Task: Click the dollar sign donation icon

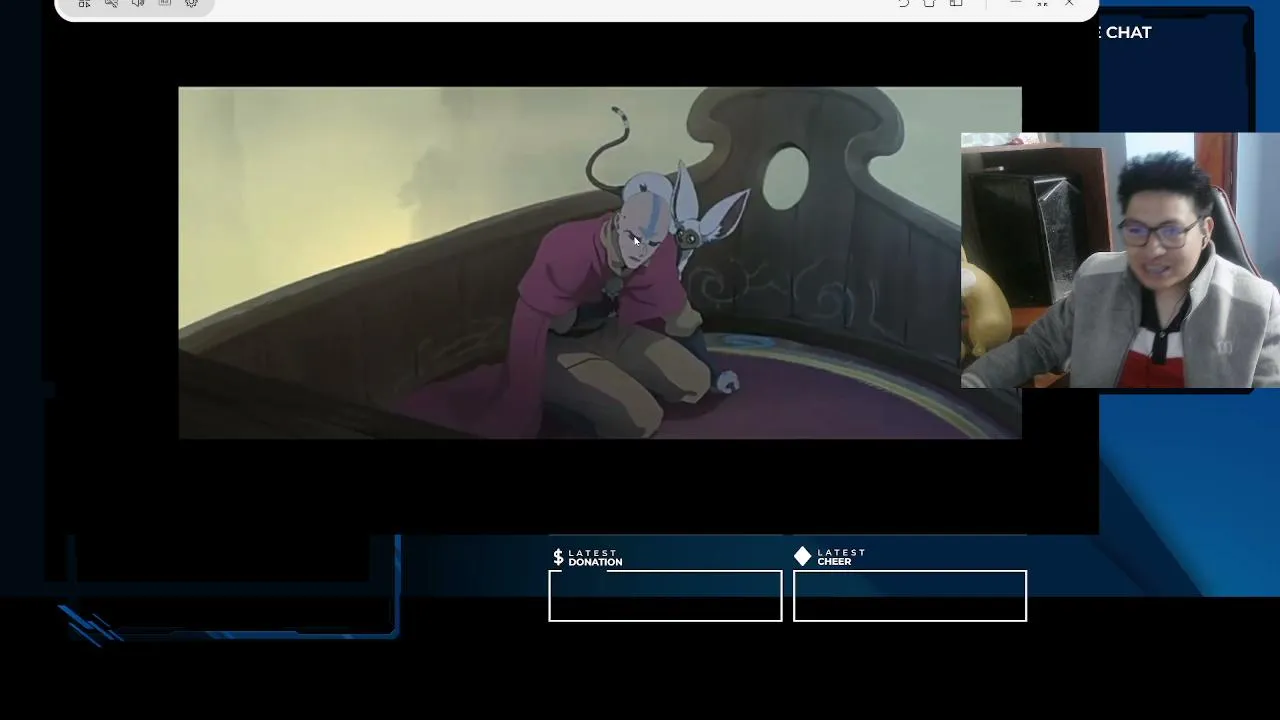Action: click(x=558, y=557)
